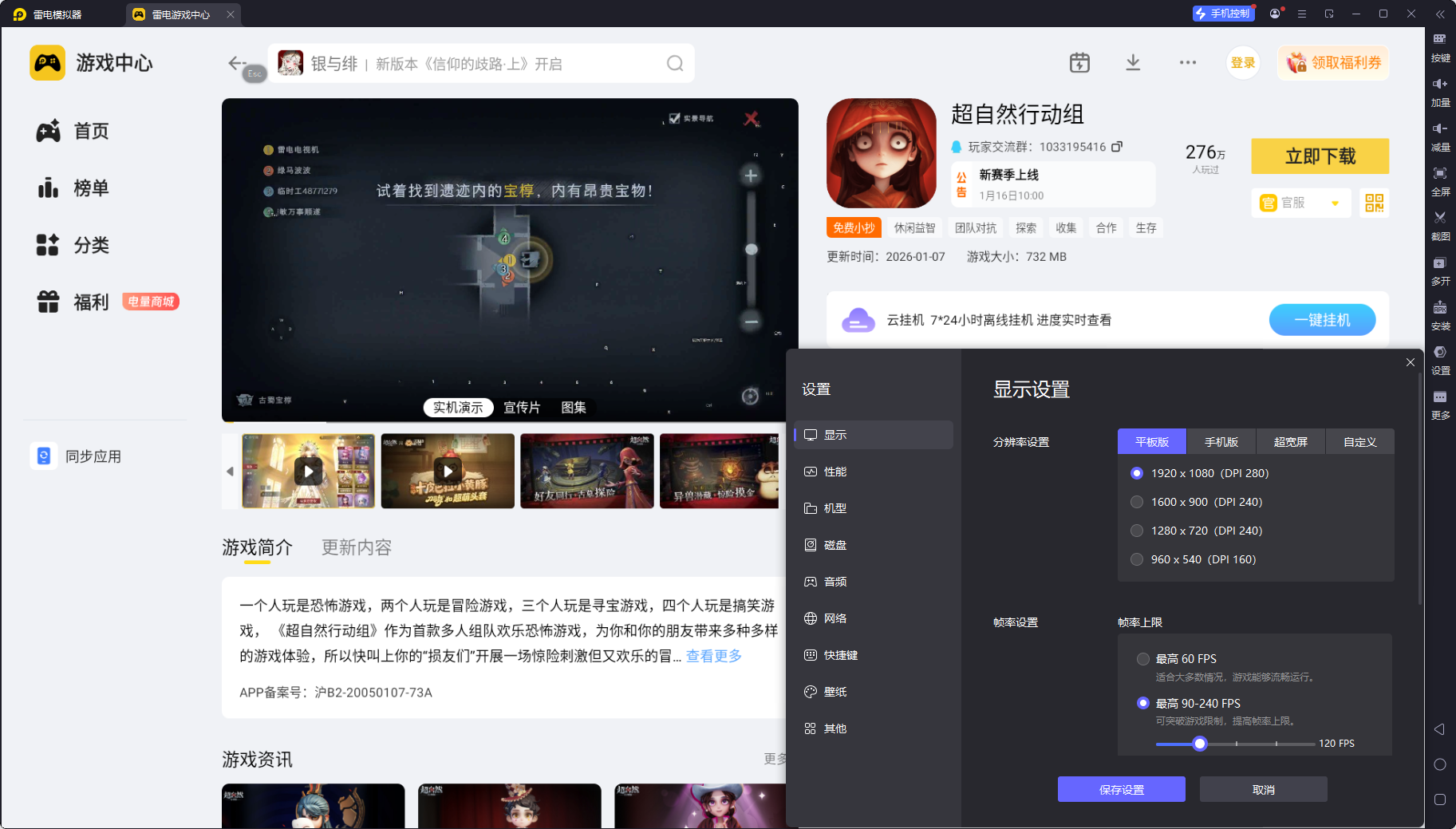Open the user account icon in title bar

1275,14
